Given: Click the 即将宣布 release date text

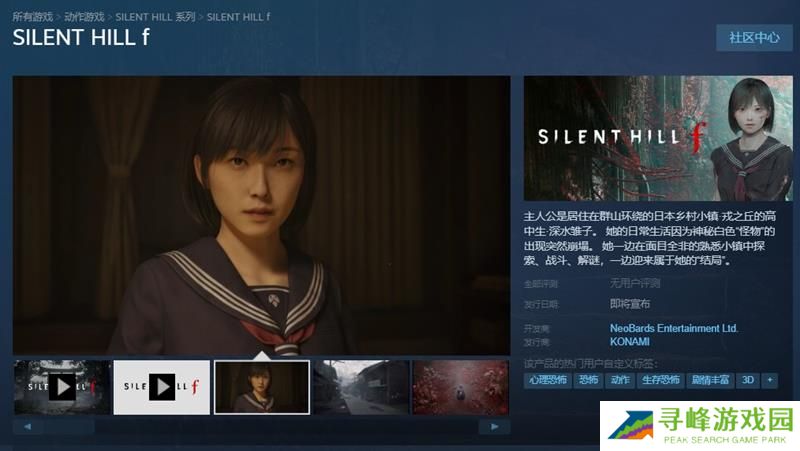Looking at the screenshot, I should pyautogui.click(x=630, y=304).
